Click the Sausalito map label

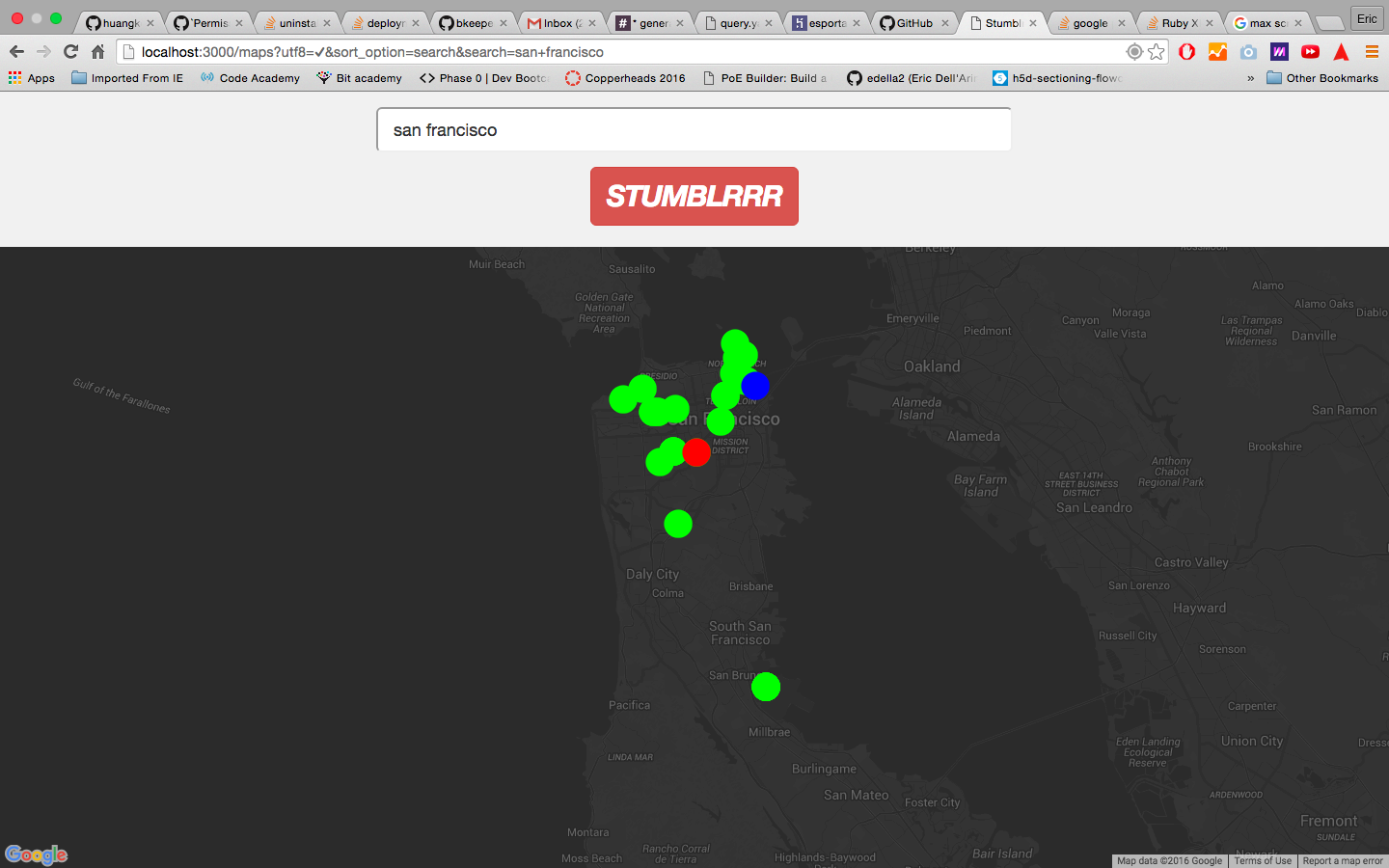point(632,269)
